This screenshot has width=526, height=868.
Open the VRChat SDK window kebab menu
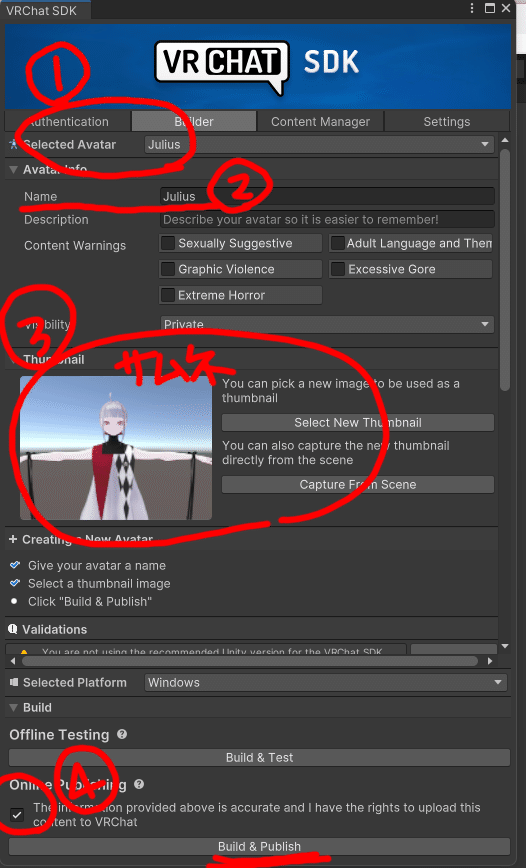[x=472, y=8]
